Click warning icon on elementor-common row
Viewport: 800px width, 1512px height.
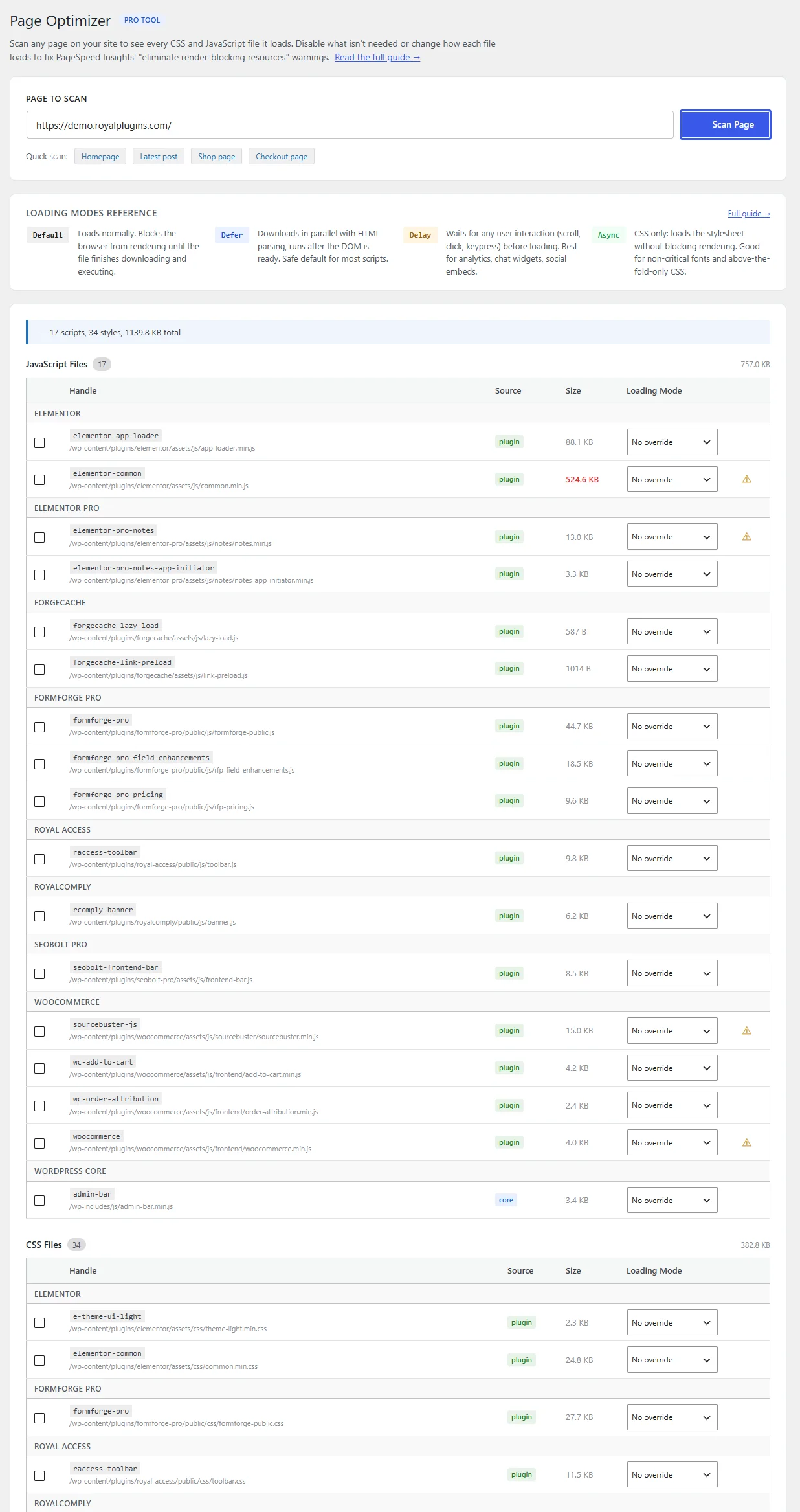pyautogui.click(x=746, y=479)
